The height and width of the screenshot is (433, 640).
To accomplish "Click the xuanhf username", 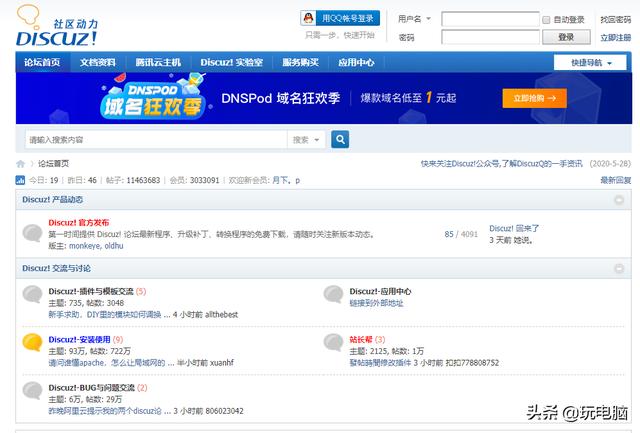I will coord(222,363).
